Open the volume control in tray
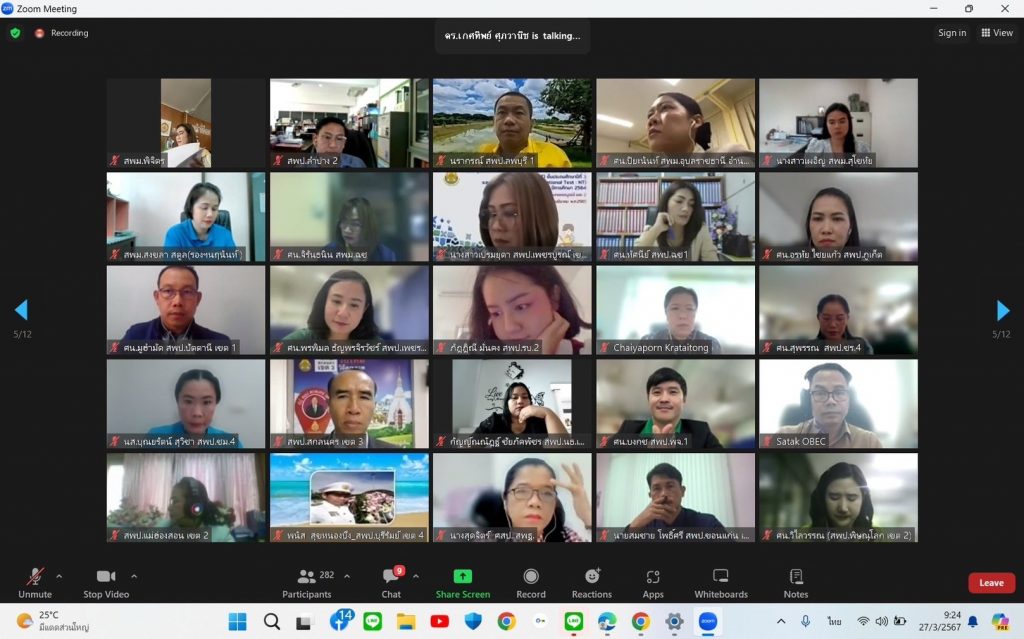The height and width of the screenshot is (639, 1024). (882, 621)
